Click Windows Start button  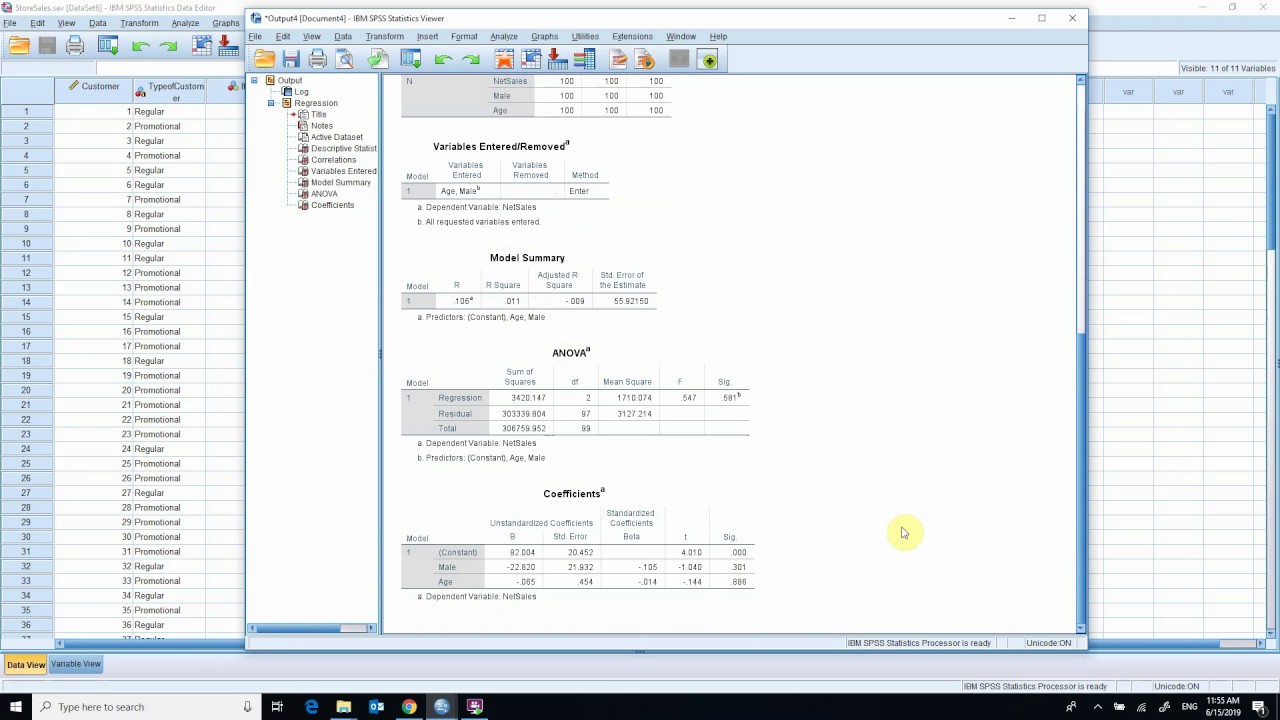(x=16, y=707)
